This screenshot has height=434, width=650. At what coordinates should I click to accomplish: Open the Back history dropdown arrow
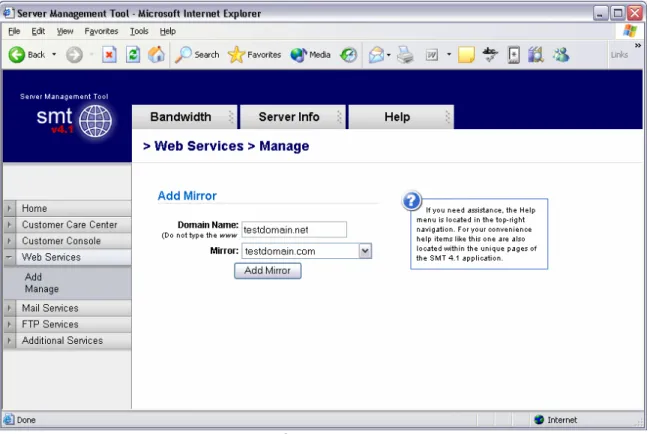(54, 55)
